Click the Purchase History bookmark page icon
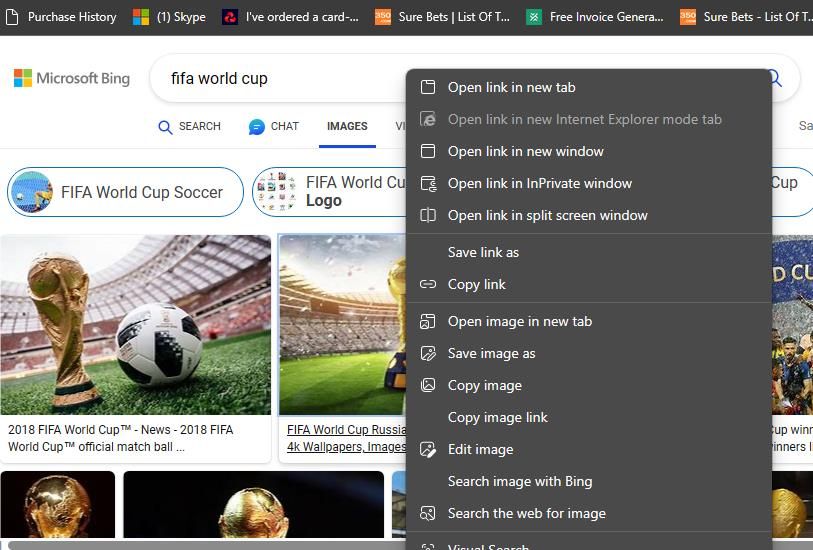Viewport: 813px width, 550px height. point(12,17)
